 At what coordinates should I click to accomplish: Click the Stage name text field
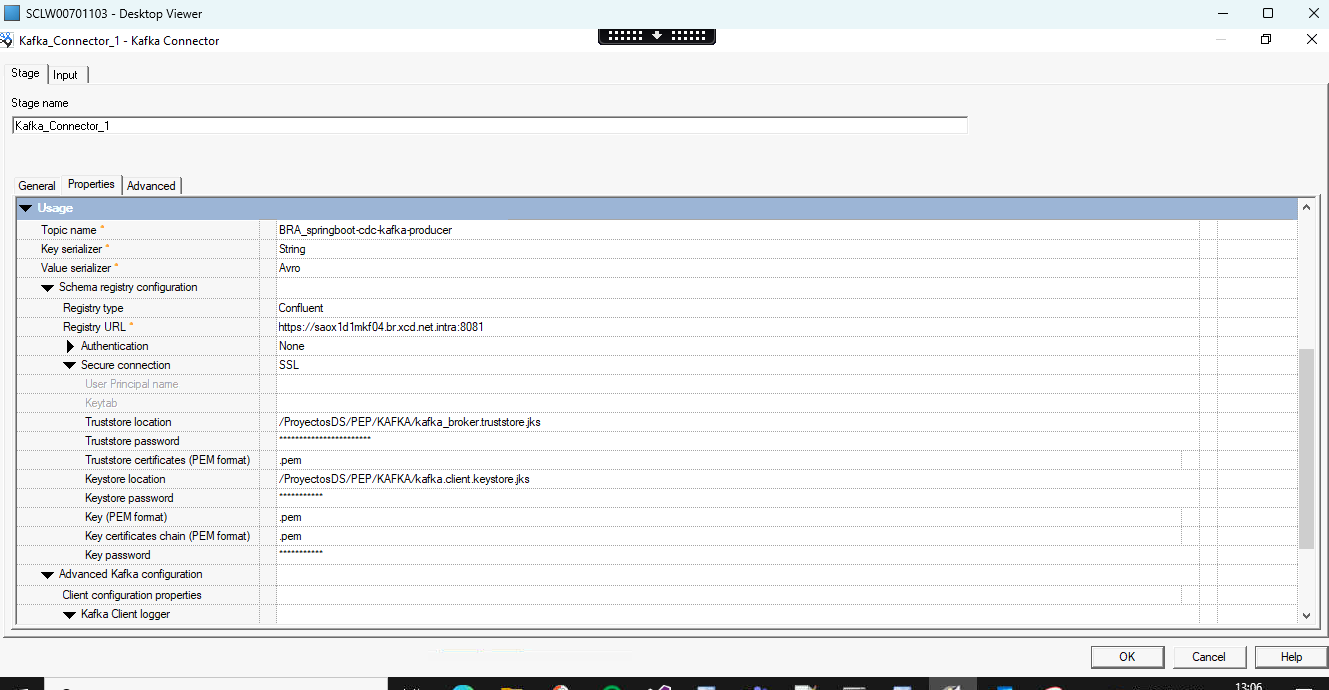[490, 126]
